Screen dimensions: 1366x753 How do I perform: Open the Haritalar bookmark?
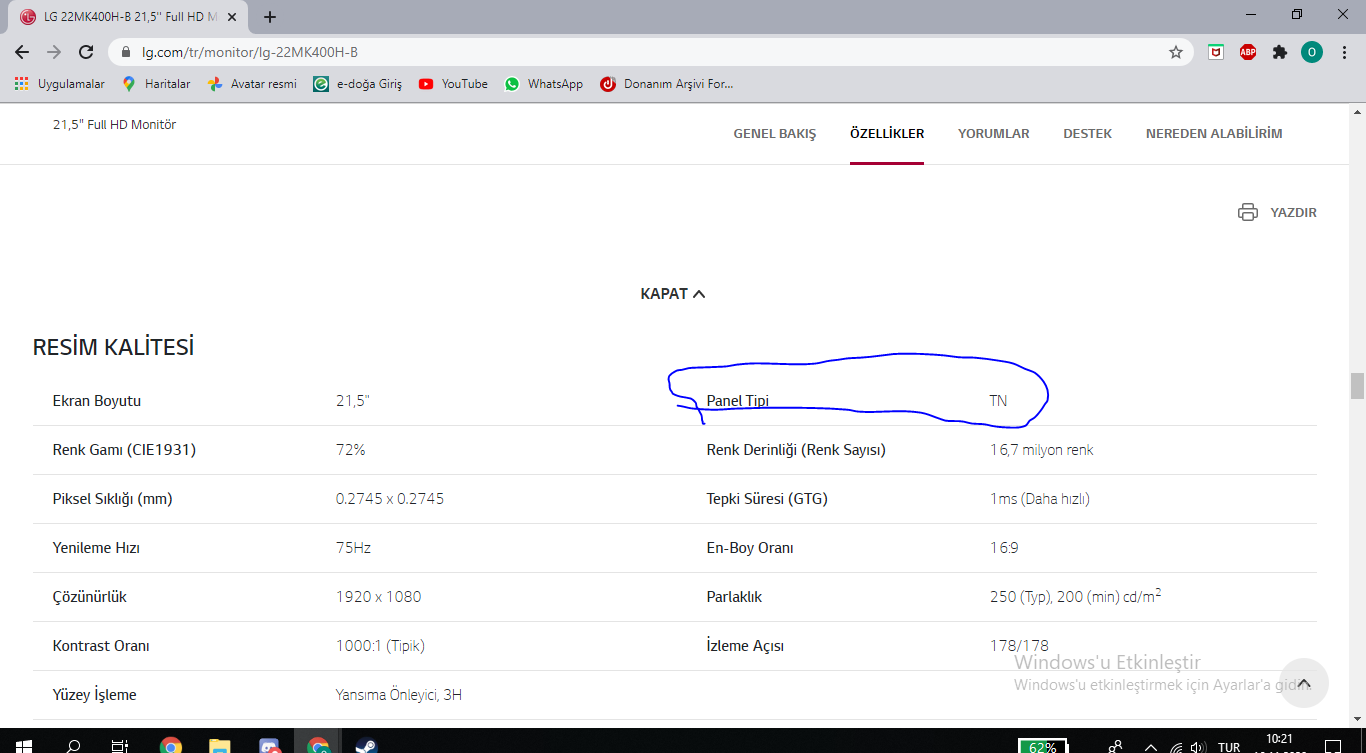[157, 84]
